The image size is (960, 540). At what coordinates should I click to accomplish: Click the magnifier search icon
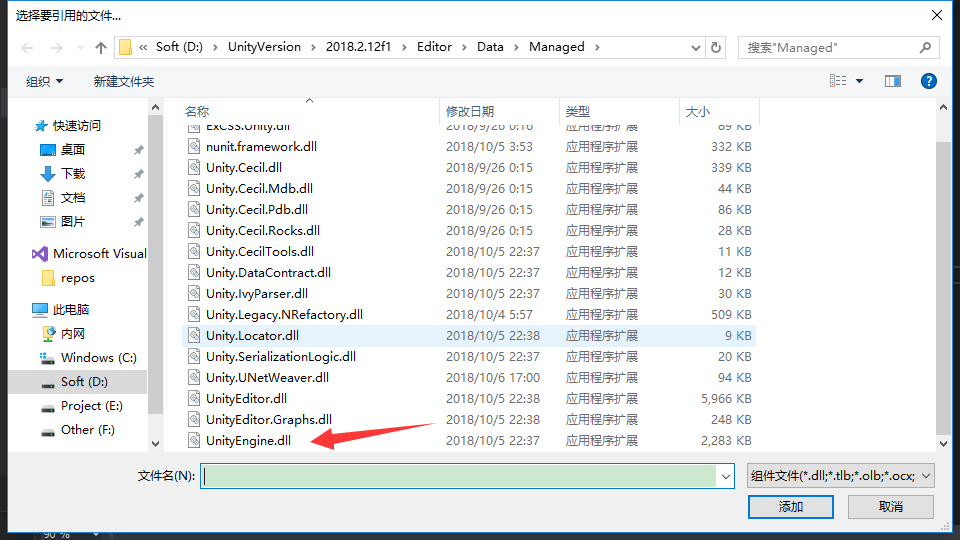(x=926, y=47)
